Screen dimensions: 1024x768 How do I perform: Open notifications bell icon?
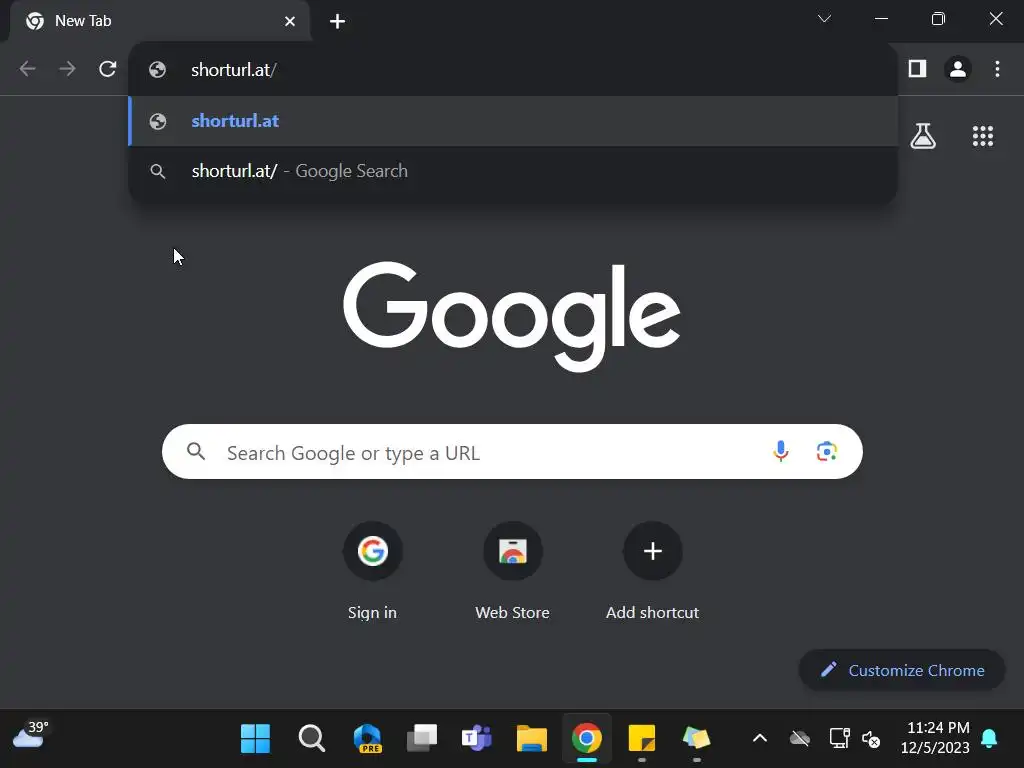click(x=989, y=739)
